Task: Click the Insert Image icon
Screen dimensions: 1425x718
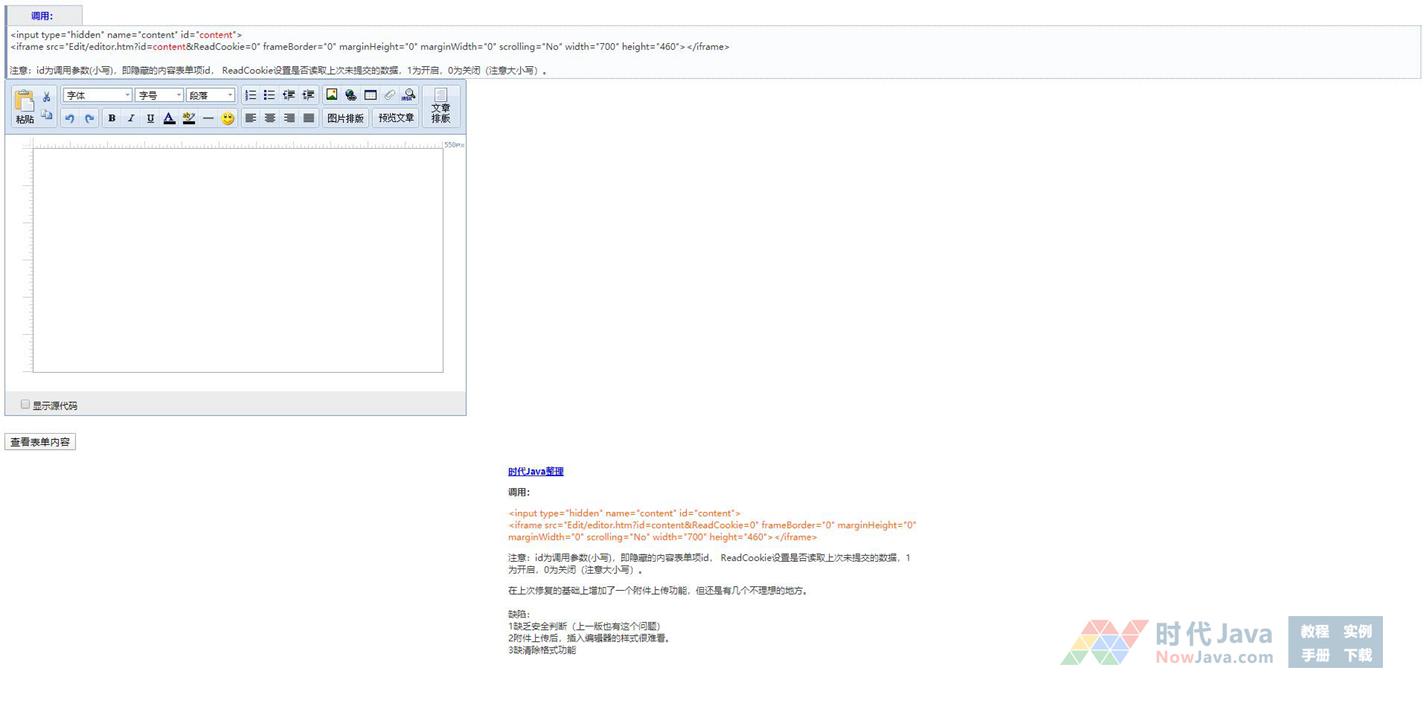Action: [332, 95]
